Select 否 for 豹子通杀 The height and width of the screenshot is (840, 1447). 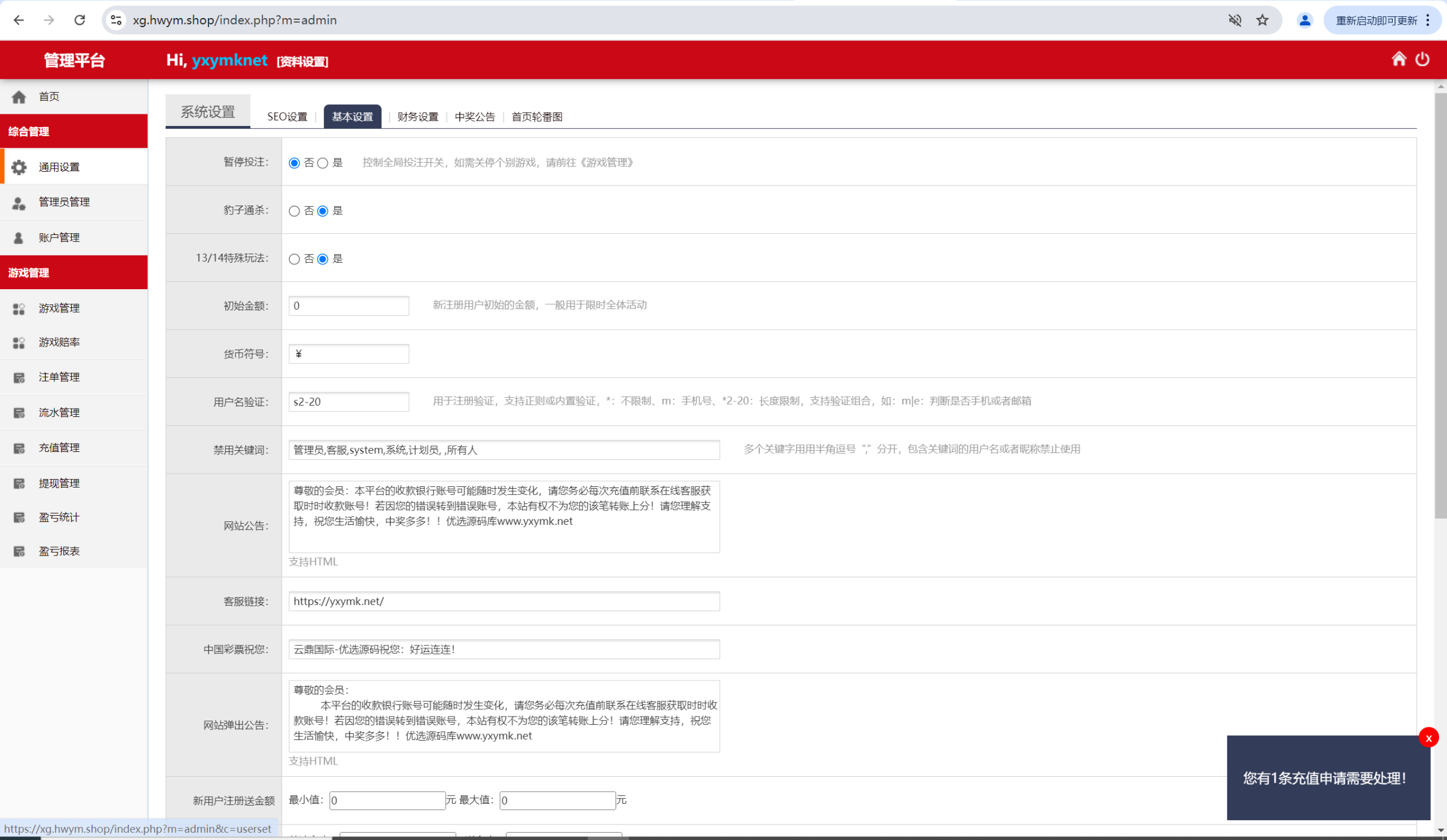(294, 212)
